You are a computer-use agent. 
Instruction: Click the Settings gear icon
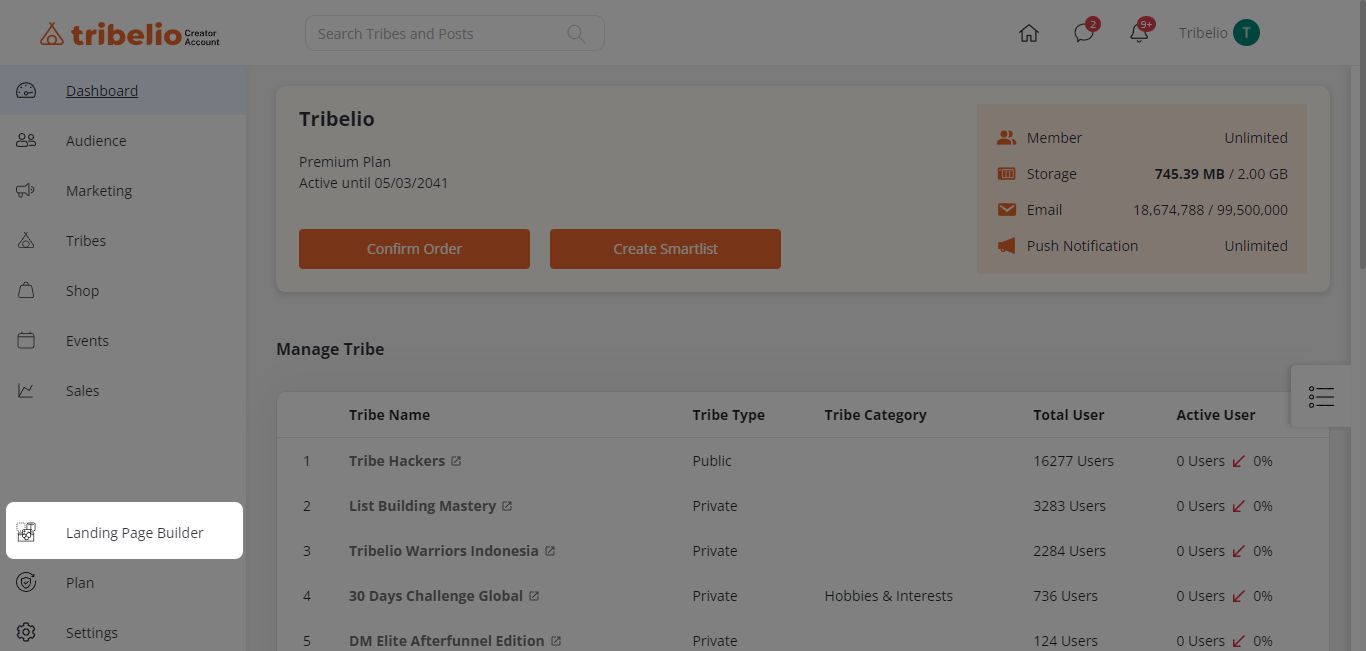tap(26, 633)
